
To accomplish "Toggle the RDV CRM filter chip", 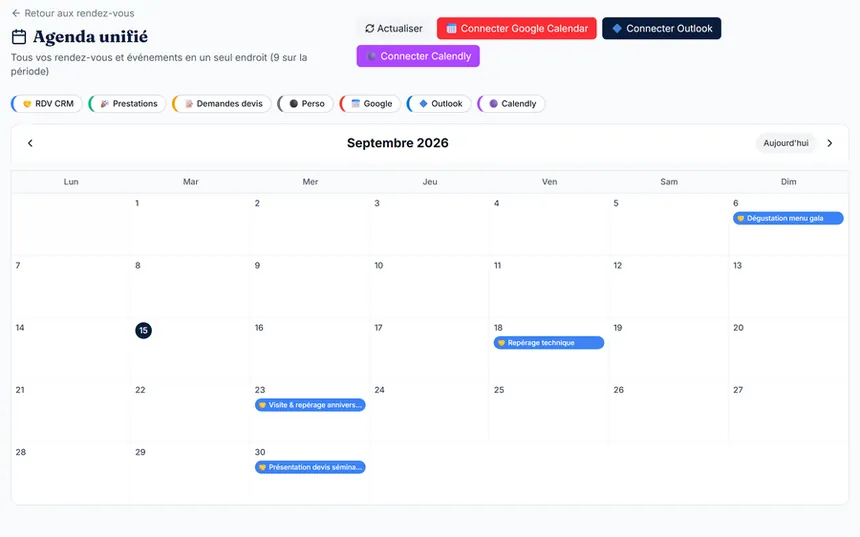I will pyautogui.click(x=47, y=104).
